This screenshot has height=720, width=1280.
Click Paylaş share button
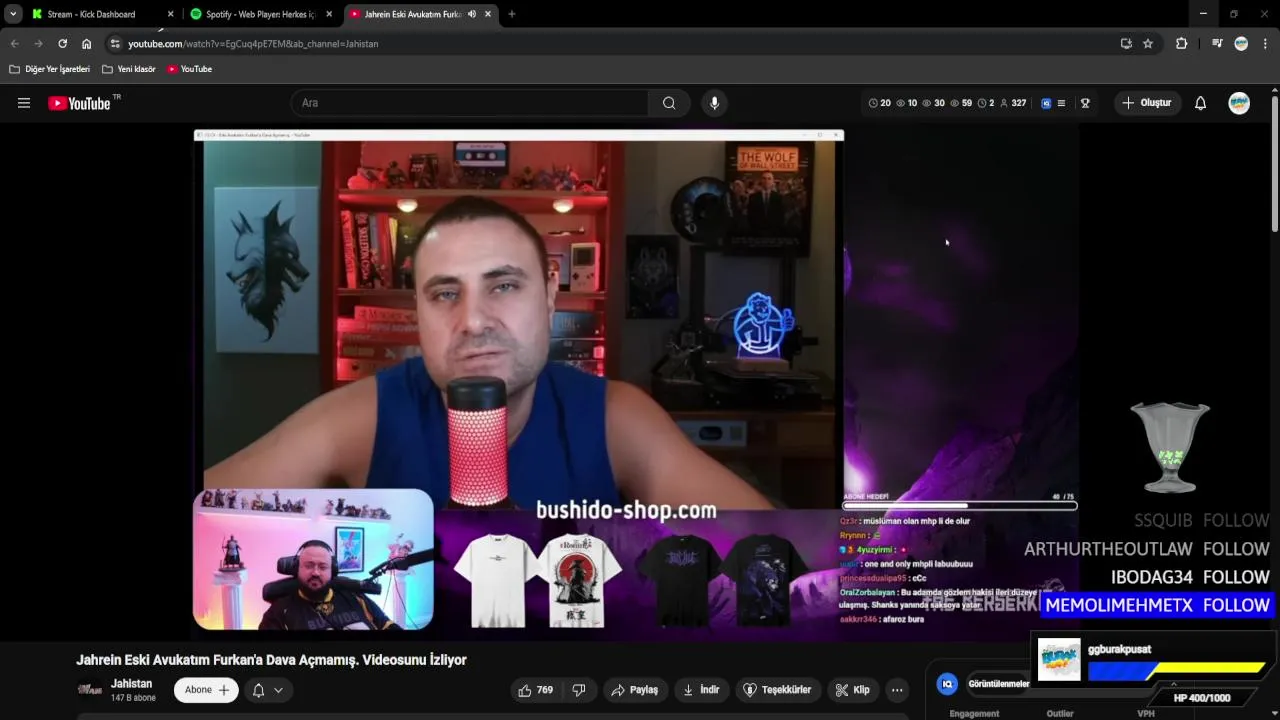pos(634,690)
